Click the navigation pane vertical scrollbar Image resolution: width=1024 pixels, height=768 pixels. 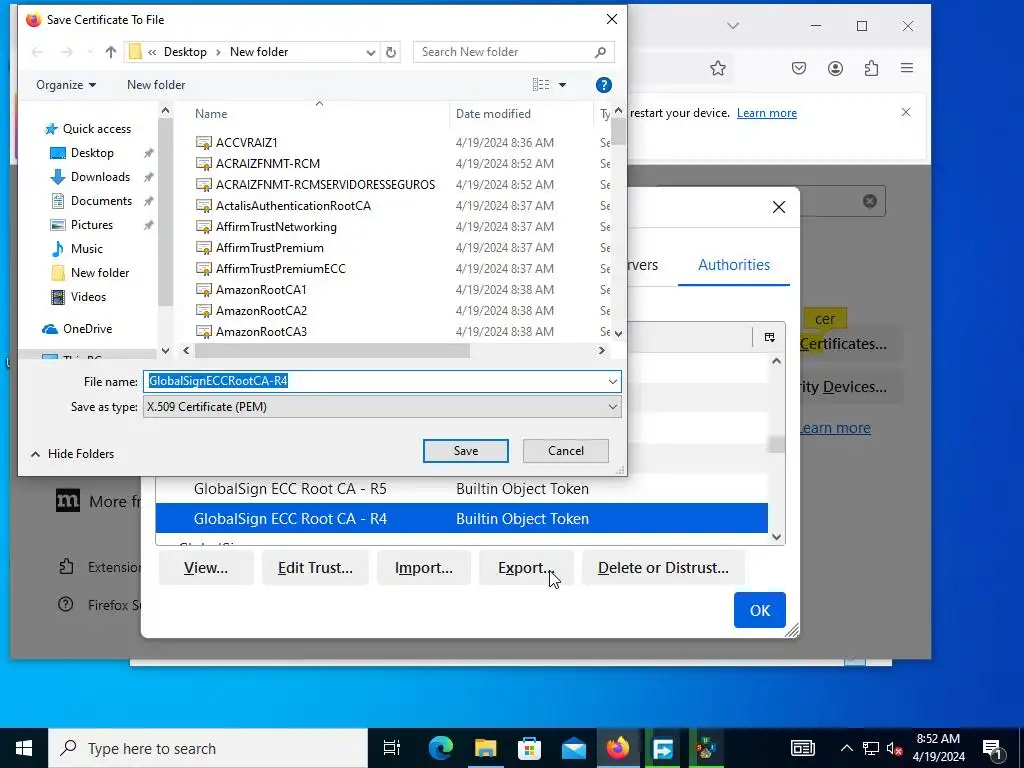(165, 212)
